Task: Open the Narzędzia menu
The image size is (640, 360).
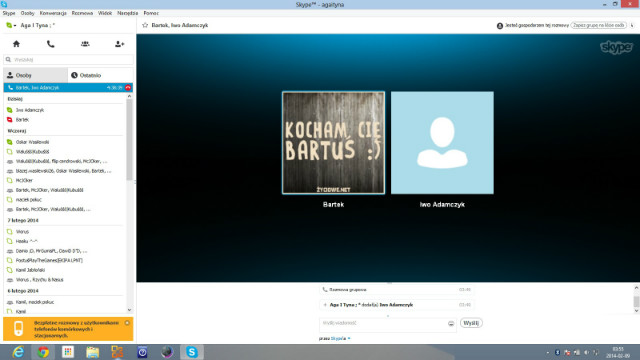Action: [x=128, y=13]
